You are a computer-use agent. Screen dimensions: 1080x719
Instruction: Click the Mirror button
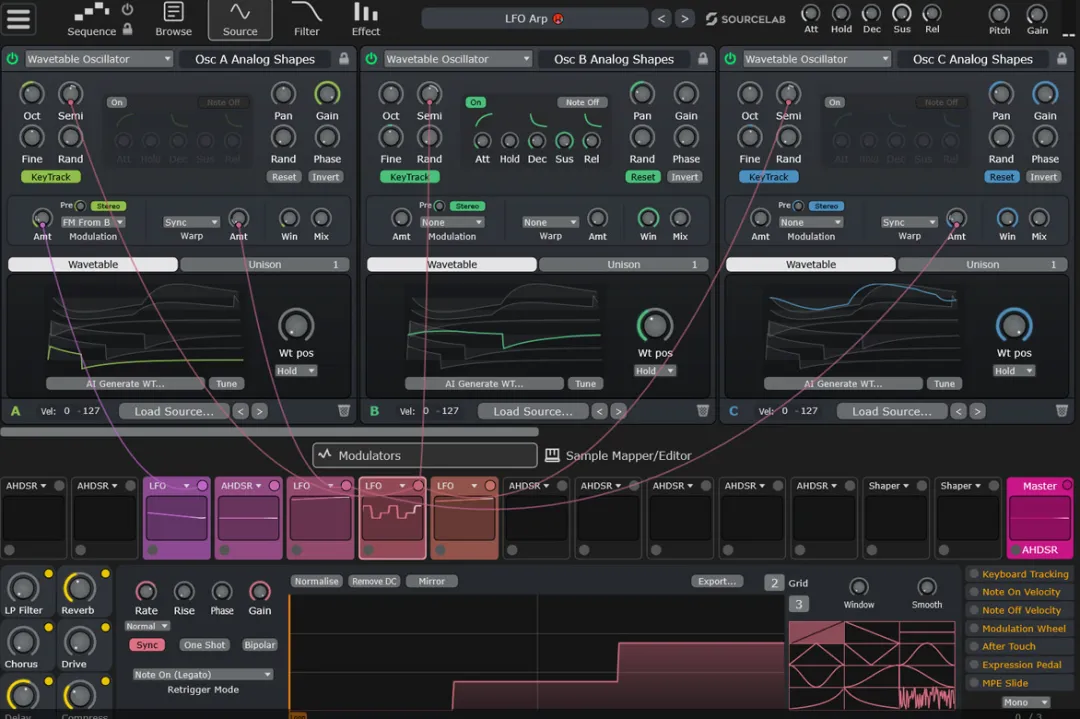coord(431,581)
